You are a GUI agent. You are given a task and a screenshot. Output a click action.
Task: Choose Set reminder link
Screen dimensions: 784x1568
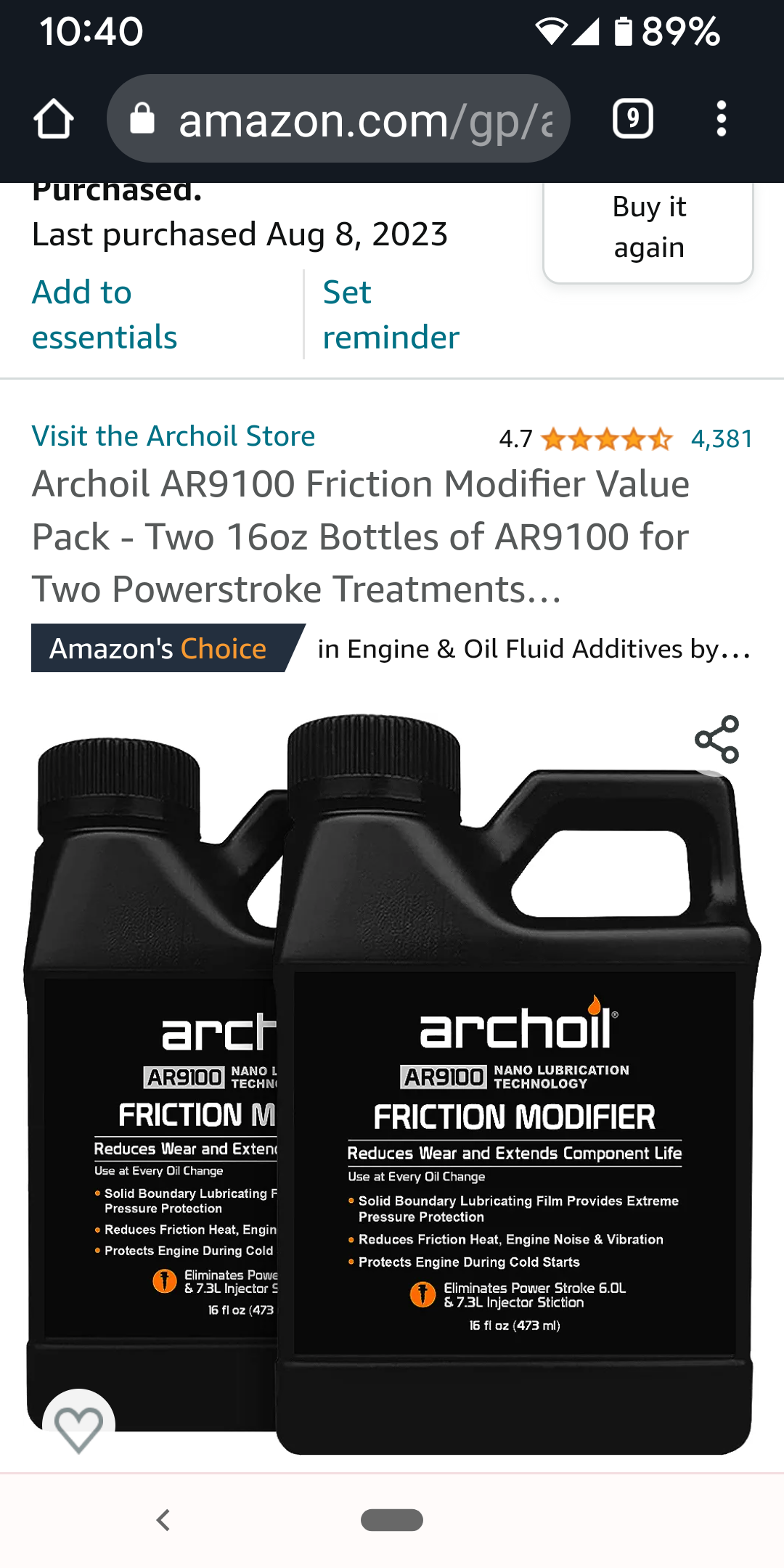click(391, 314)
